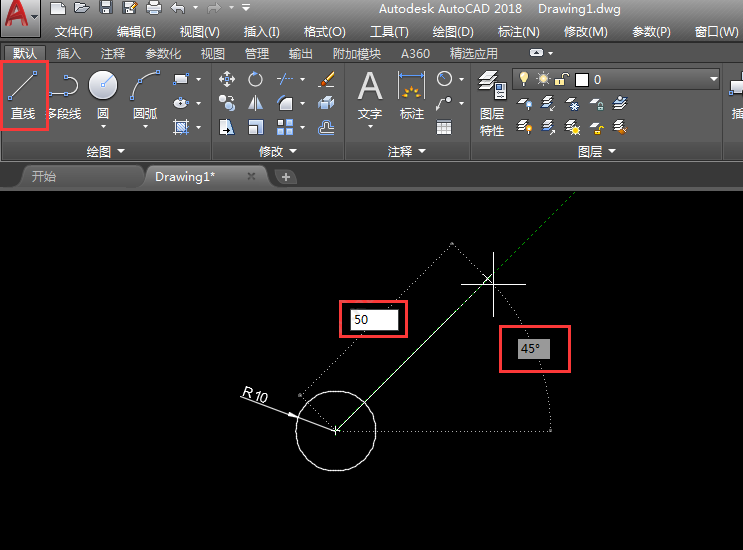The image size is (743, 550).
Task: Select the 多段线 polyline tool
Action: click(x=63, y=95)
